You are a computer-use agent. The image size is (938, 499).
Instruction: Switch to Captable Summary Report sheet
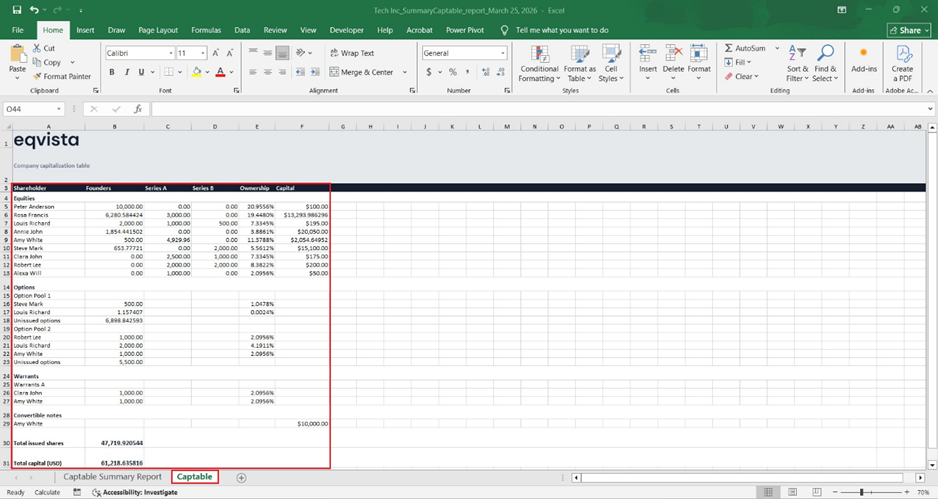[x=112, y=477]
